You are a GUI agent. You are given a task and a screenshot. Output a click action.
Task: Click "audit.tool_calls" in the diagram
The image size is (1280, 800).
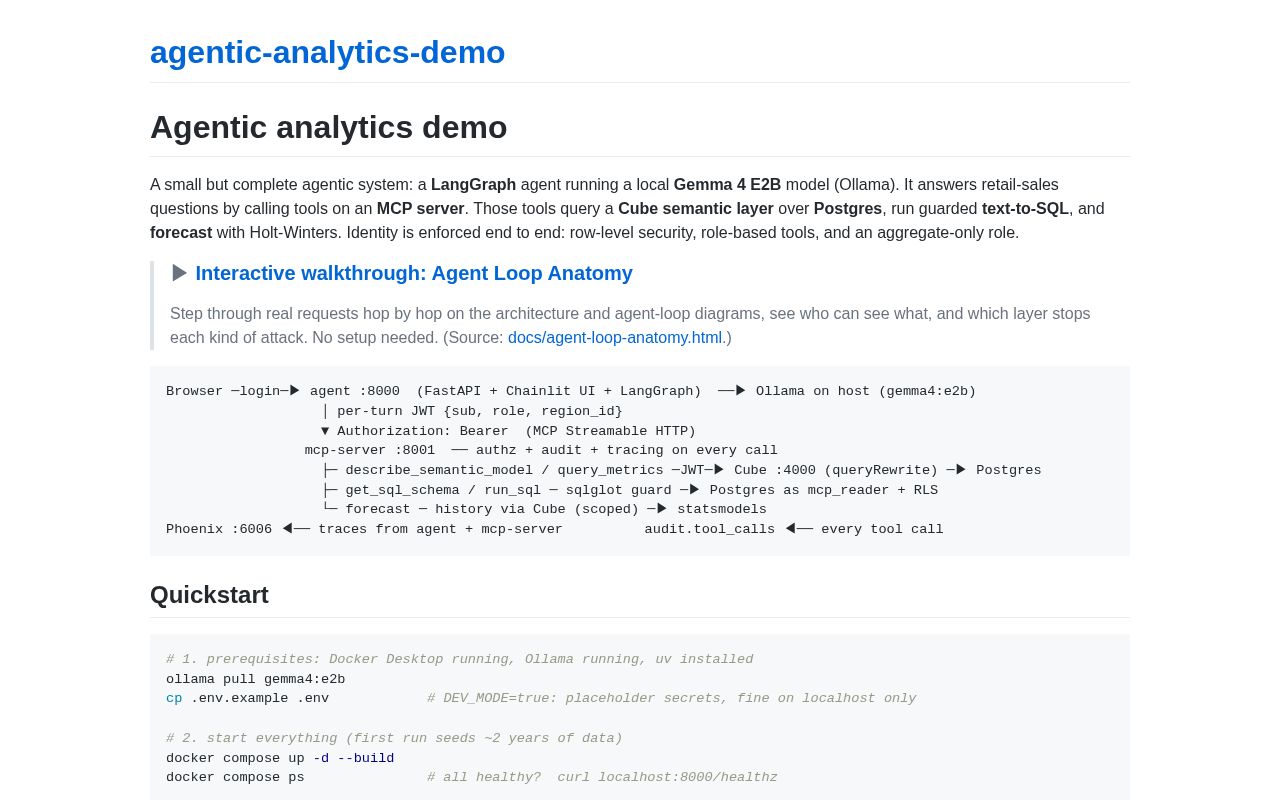click(x=710, y=529)
